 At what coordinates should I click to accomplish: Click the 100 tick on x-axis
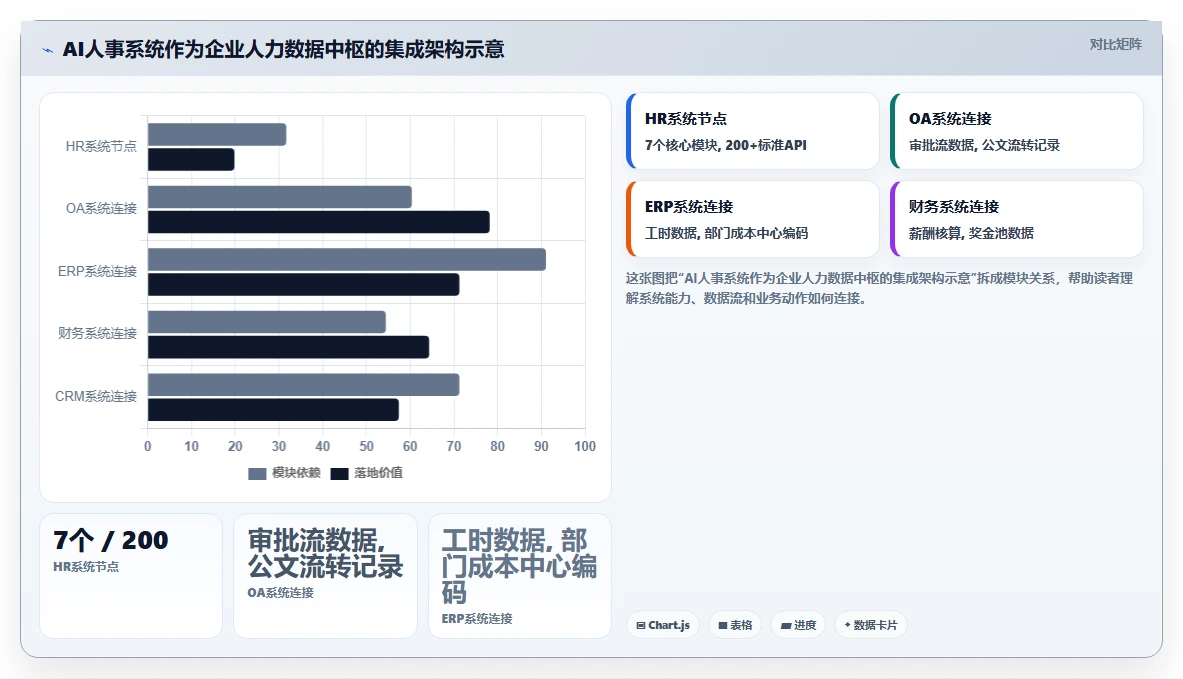click(x=585, y=447)
